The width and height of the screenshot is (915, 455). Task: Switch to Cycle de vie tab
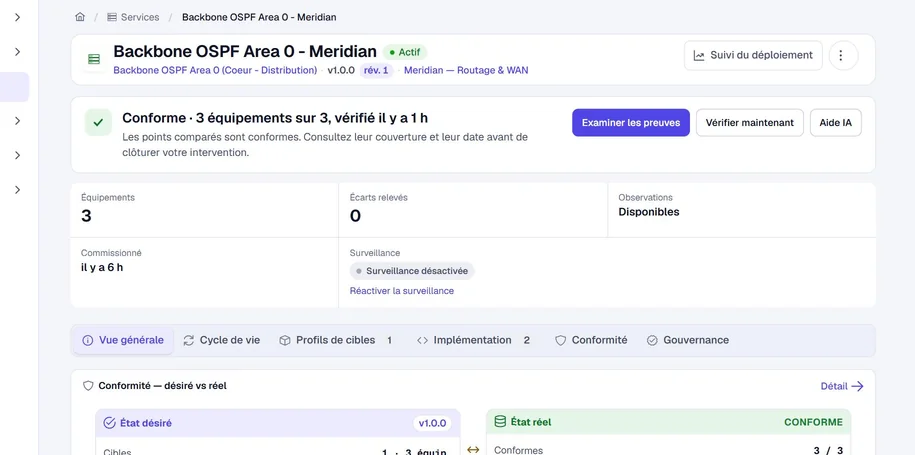point(222,340)
